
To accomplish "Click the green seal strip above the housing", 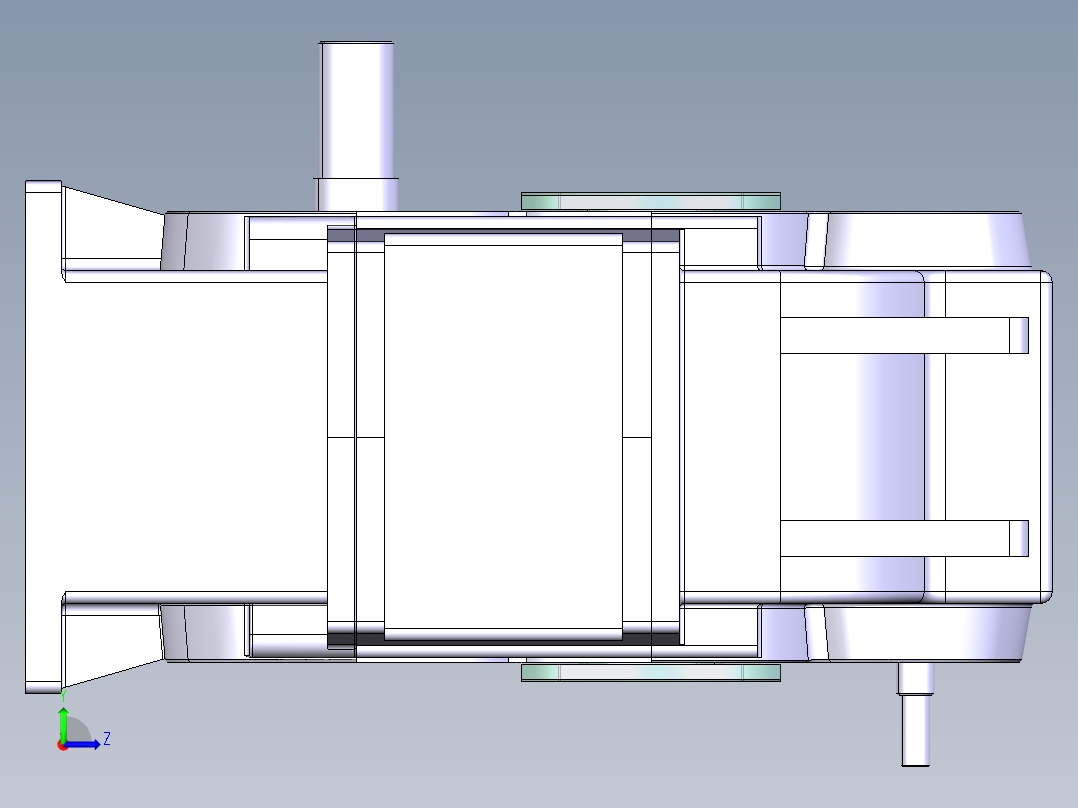I will (x=650, y=200).
